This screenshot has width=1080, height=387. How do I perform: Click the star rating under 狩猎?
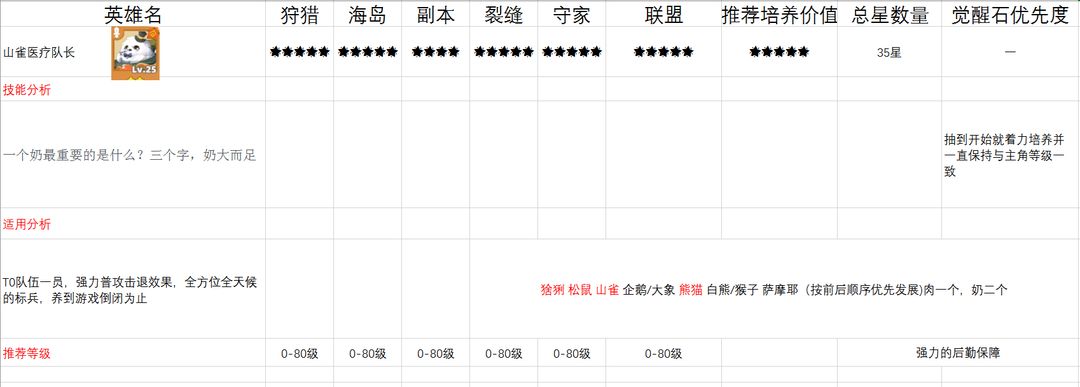[300, 52]
